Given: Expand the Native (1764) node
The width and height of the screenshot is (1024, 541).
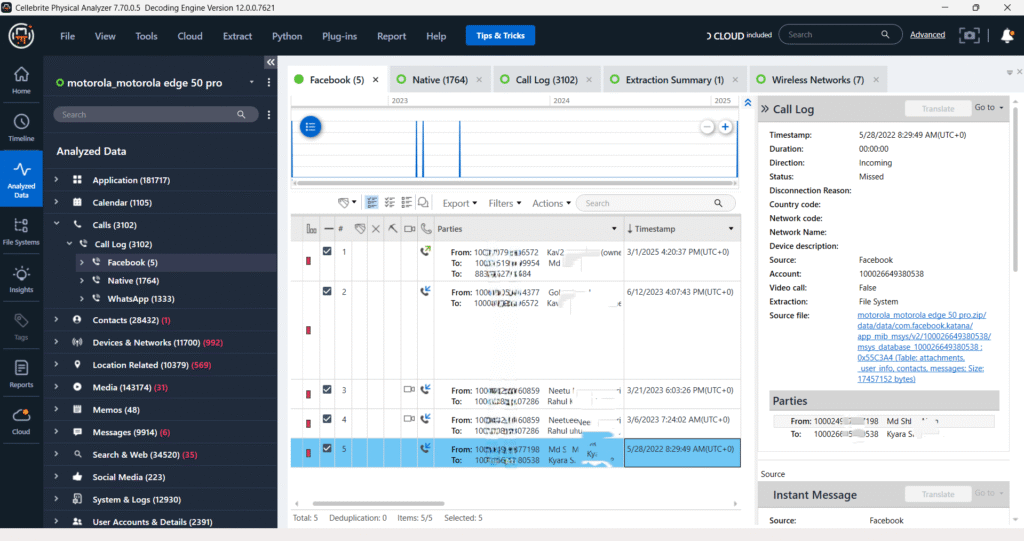Looking at the screenshot, I should (82, 280).
